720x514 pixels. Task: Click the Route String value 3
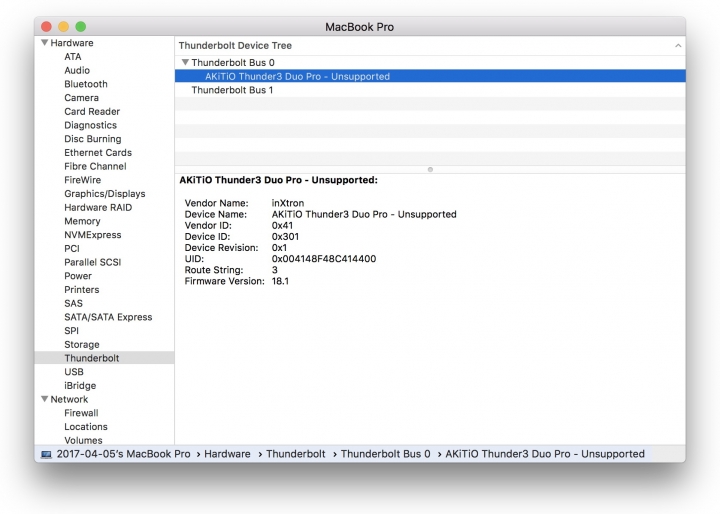coord(275,270)
